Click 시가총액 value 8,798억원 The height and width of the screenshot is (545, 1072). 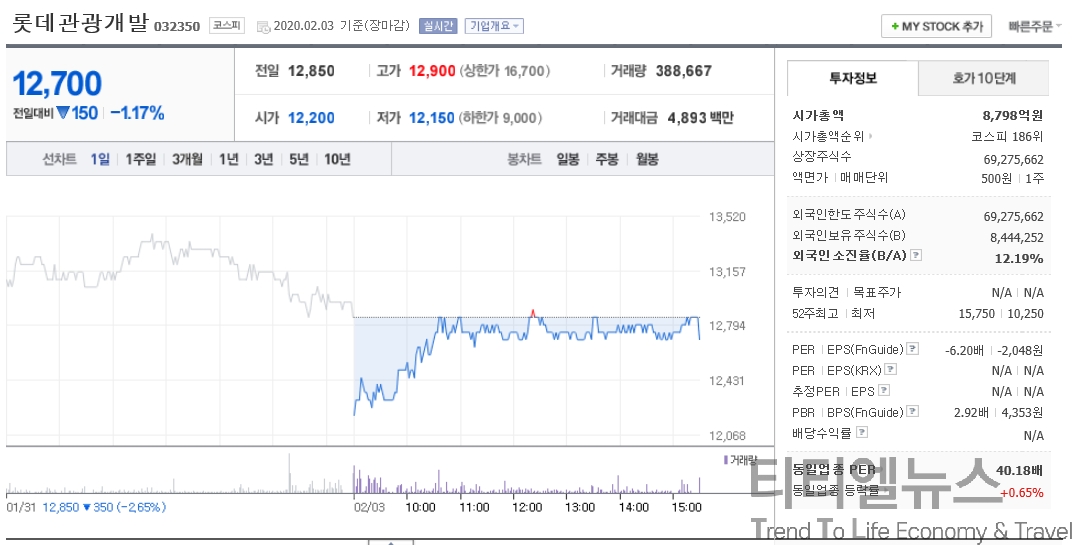click(x=1013, y=116)
